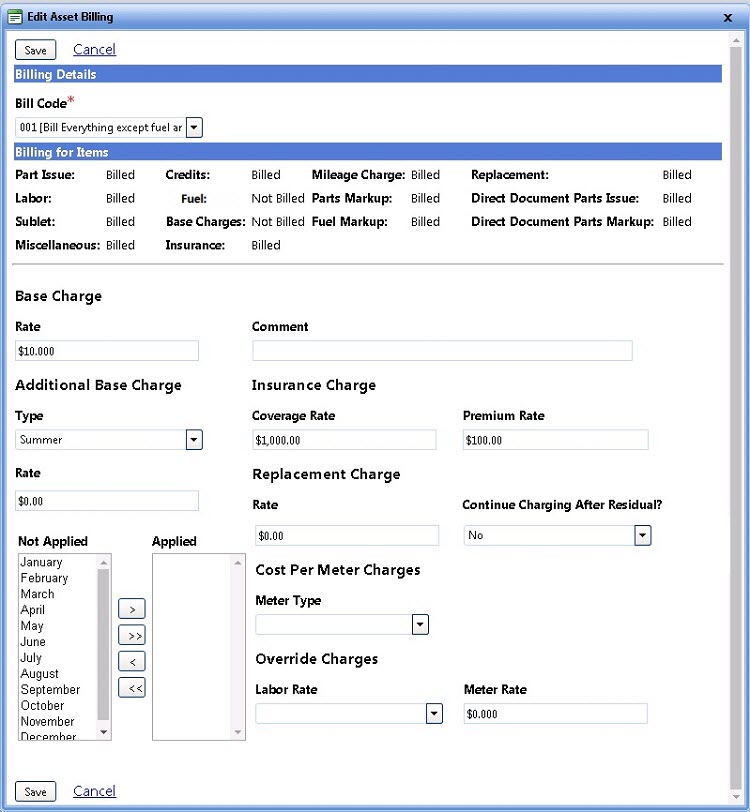Click the dialog scrollbar up arrow
The image size is (750, 812).
(735, 39)
